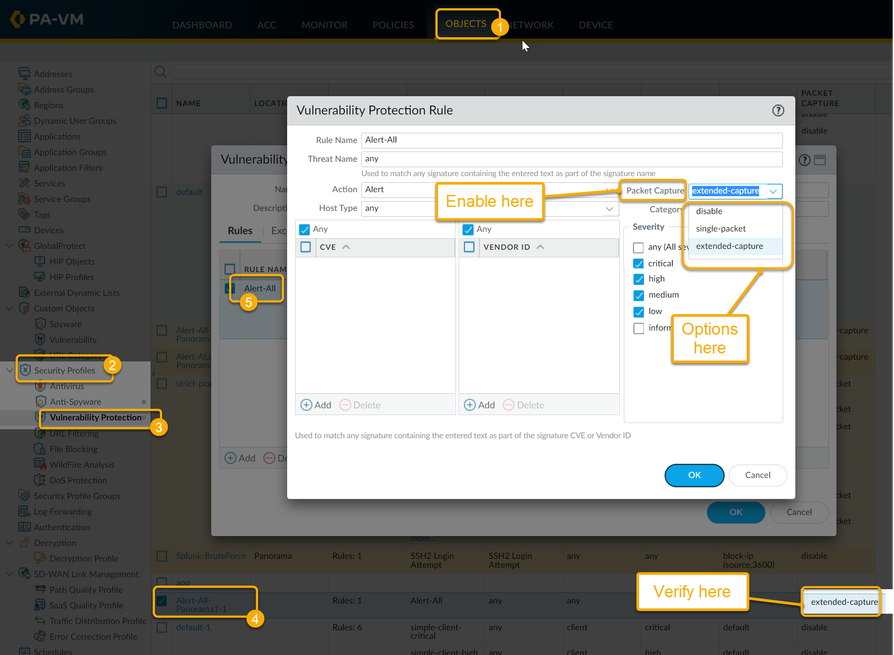Click the Rule Name input field
Screen dimensions: 894x655
[x=571, y=141]
